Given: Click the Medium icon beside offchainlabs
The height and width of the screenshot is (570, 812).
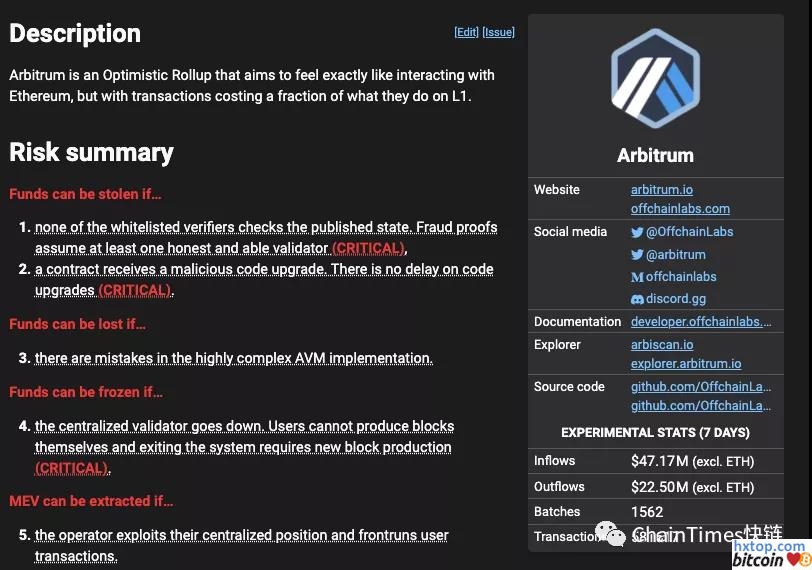Looking at the screenshot, I should point(637,277).
